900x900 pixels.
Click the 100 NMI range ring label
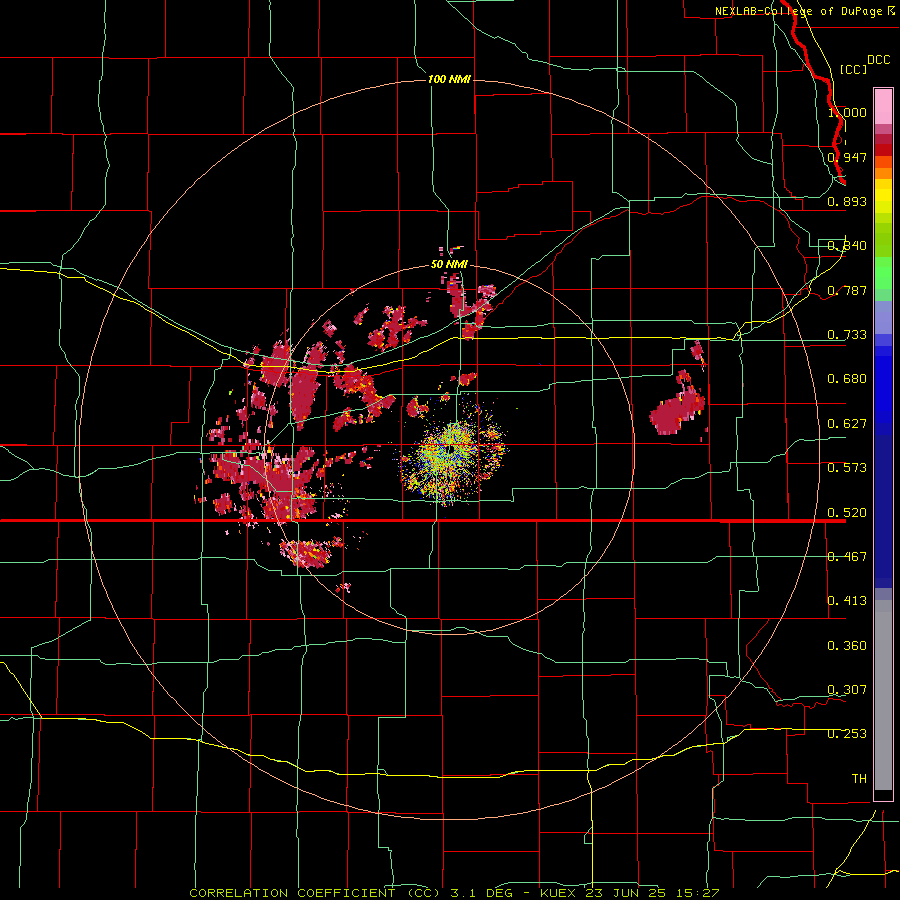click(449, 79)
